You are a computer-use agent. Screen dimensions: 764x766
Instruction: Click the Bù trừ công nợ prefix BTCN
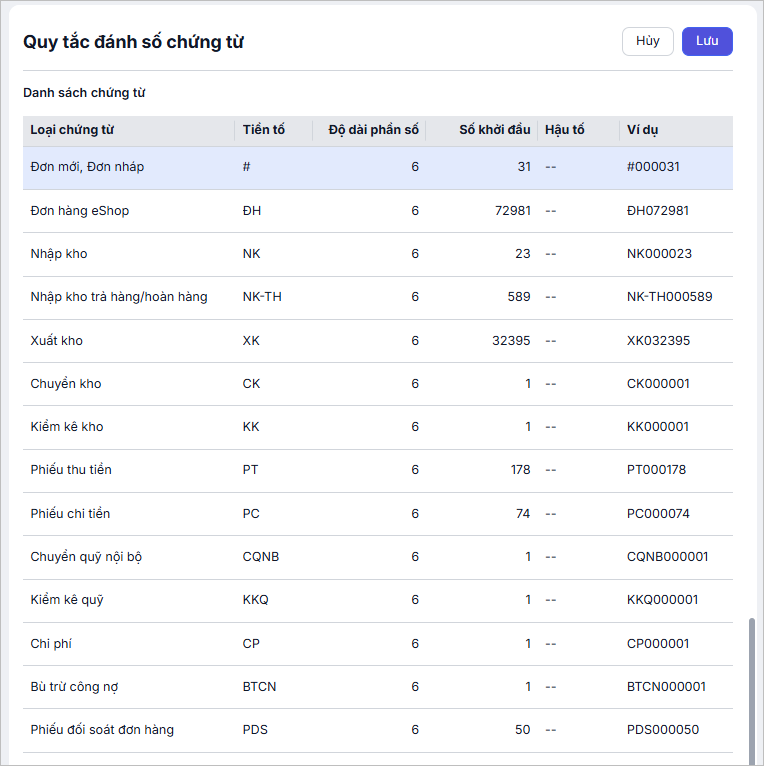pyautogui.click(x=259, y=687)
